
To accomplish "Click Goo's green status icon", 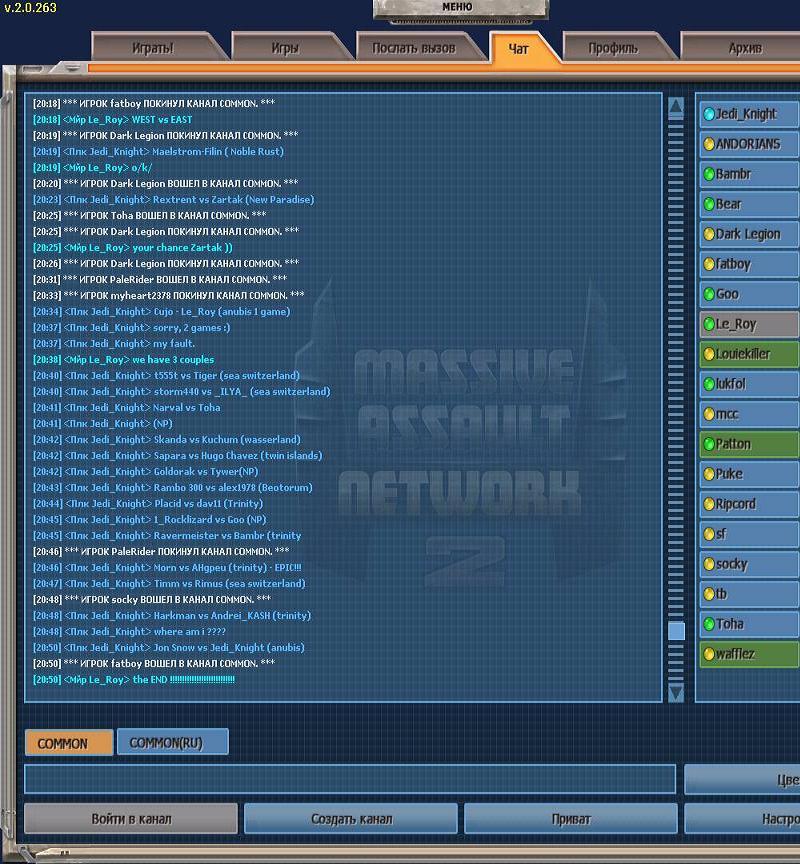I will (x=709, y=294).
